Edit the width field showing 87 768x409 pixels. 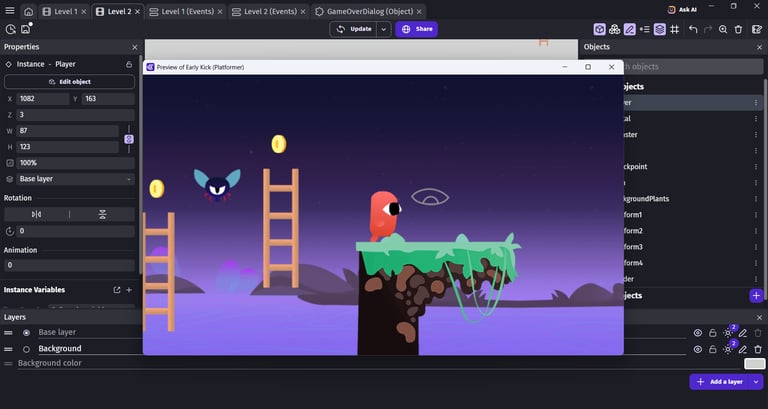pos(68,131)
